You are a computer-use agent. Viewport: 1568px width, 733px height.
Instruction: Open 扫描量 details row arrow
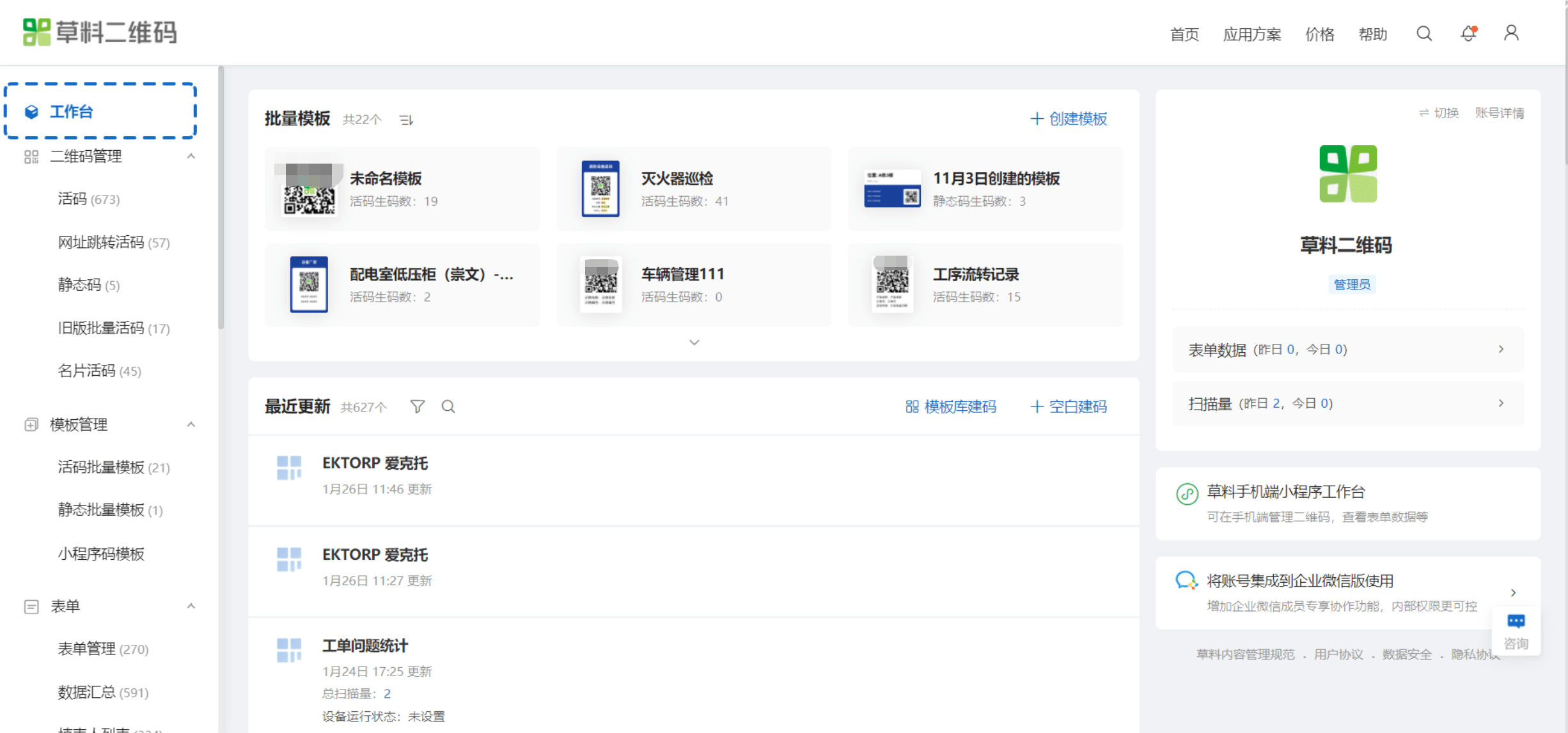[x=1501, y=403]
